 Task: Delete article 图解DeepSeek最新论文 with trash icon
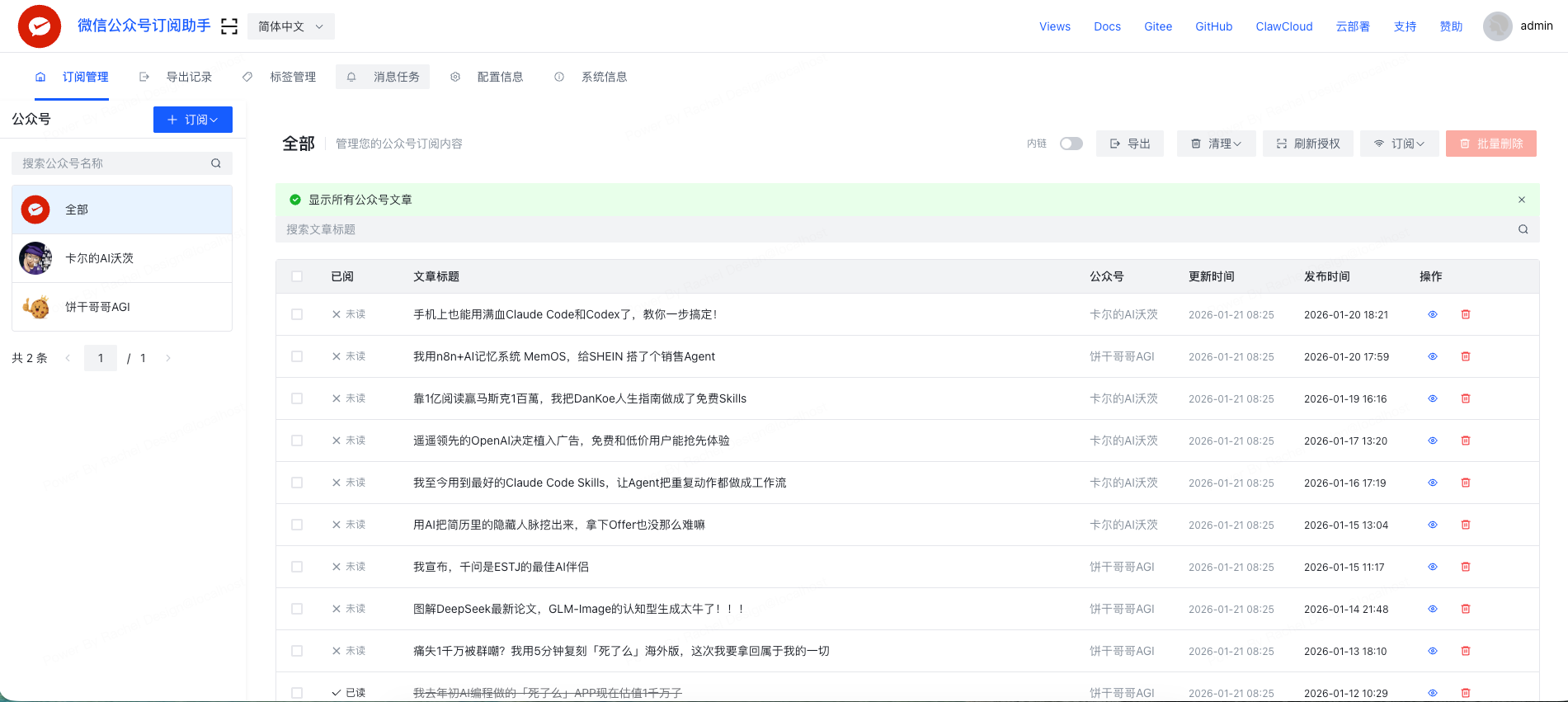pos(1466,609)
